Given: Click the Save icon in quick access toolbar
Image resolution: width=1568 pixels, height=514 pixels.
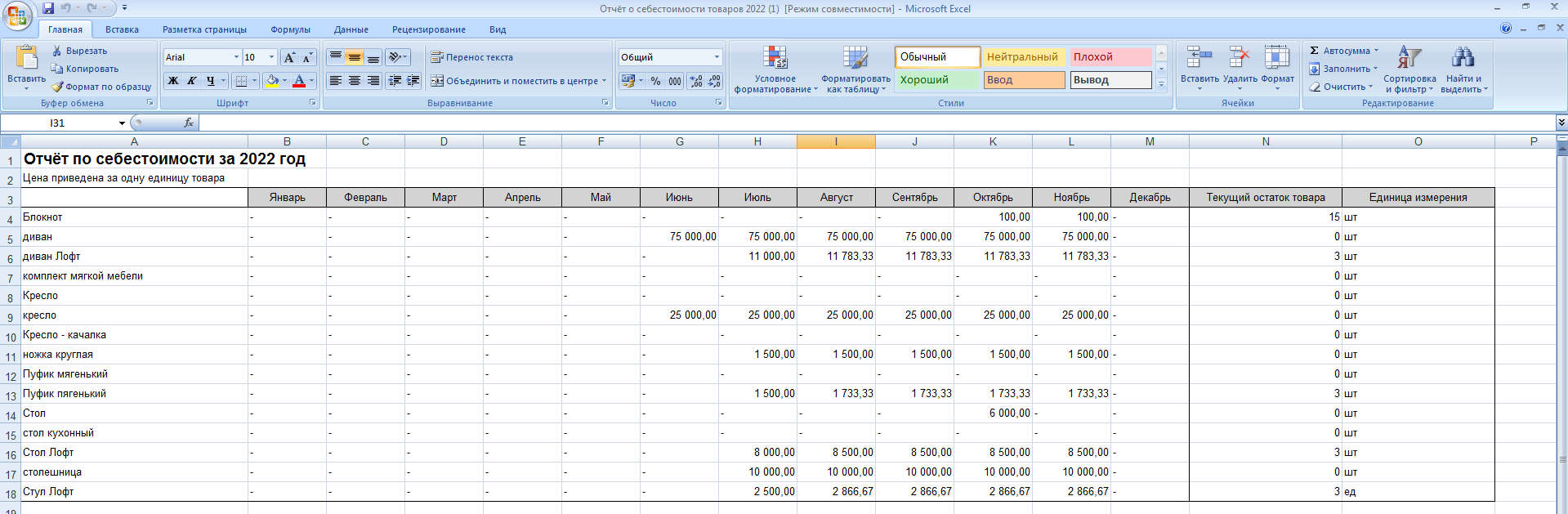Looking at the screenshot, I should coord(48,8).
